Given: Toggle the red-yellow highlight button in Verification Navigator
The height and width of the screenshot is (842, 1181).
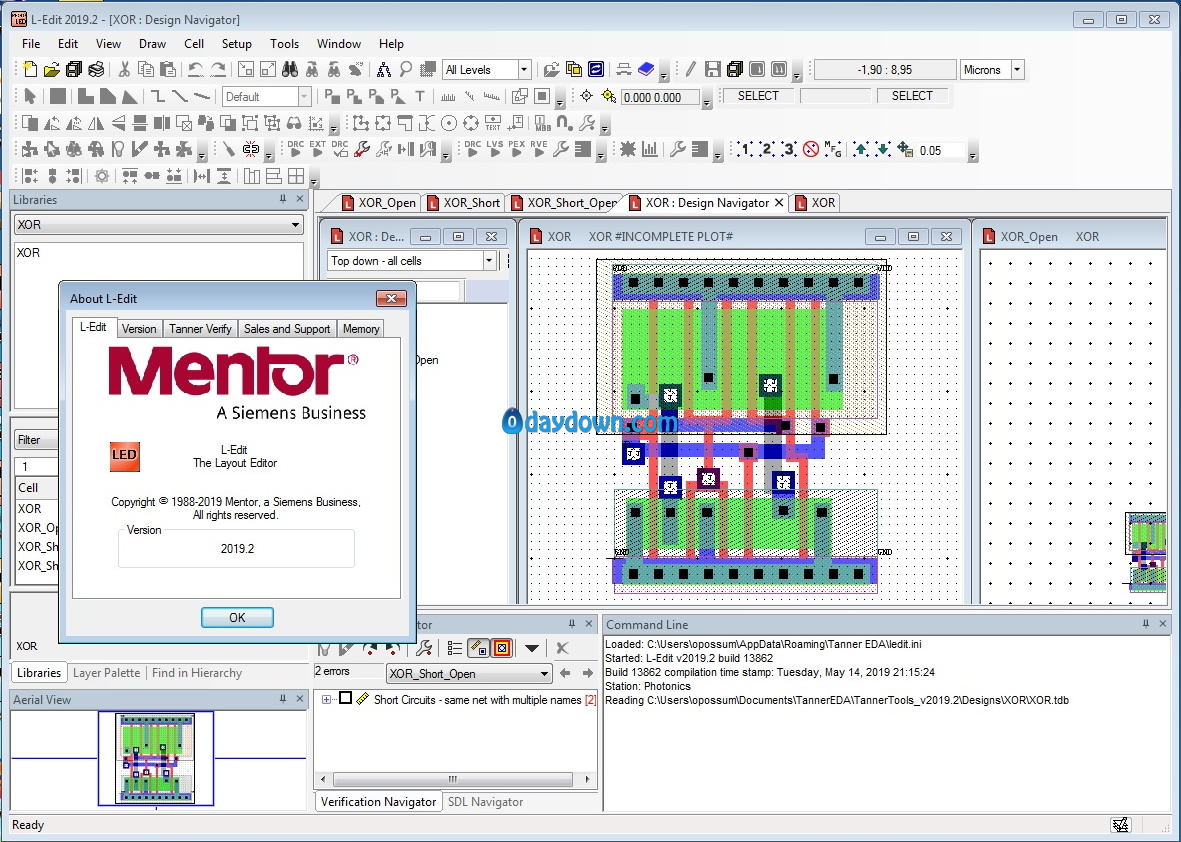Looking at the screenshot, I should tap(502, 648).
